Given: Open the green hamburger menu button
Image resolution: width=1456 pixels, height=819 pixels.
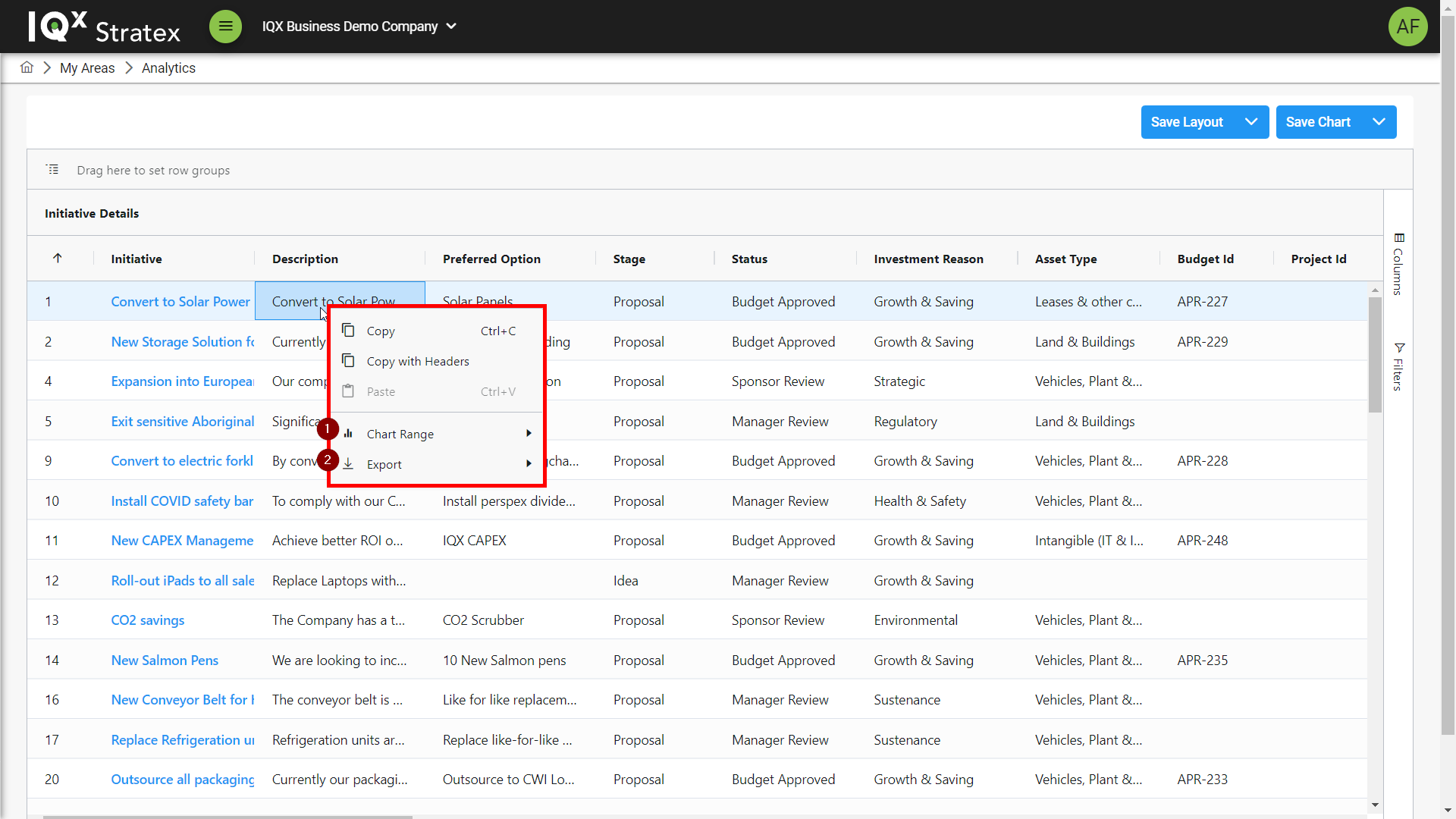Looking at the screenshot, I should (225, 27).
